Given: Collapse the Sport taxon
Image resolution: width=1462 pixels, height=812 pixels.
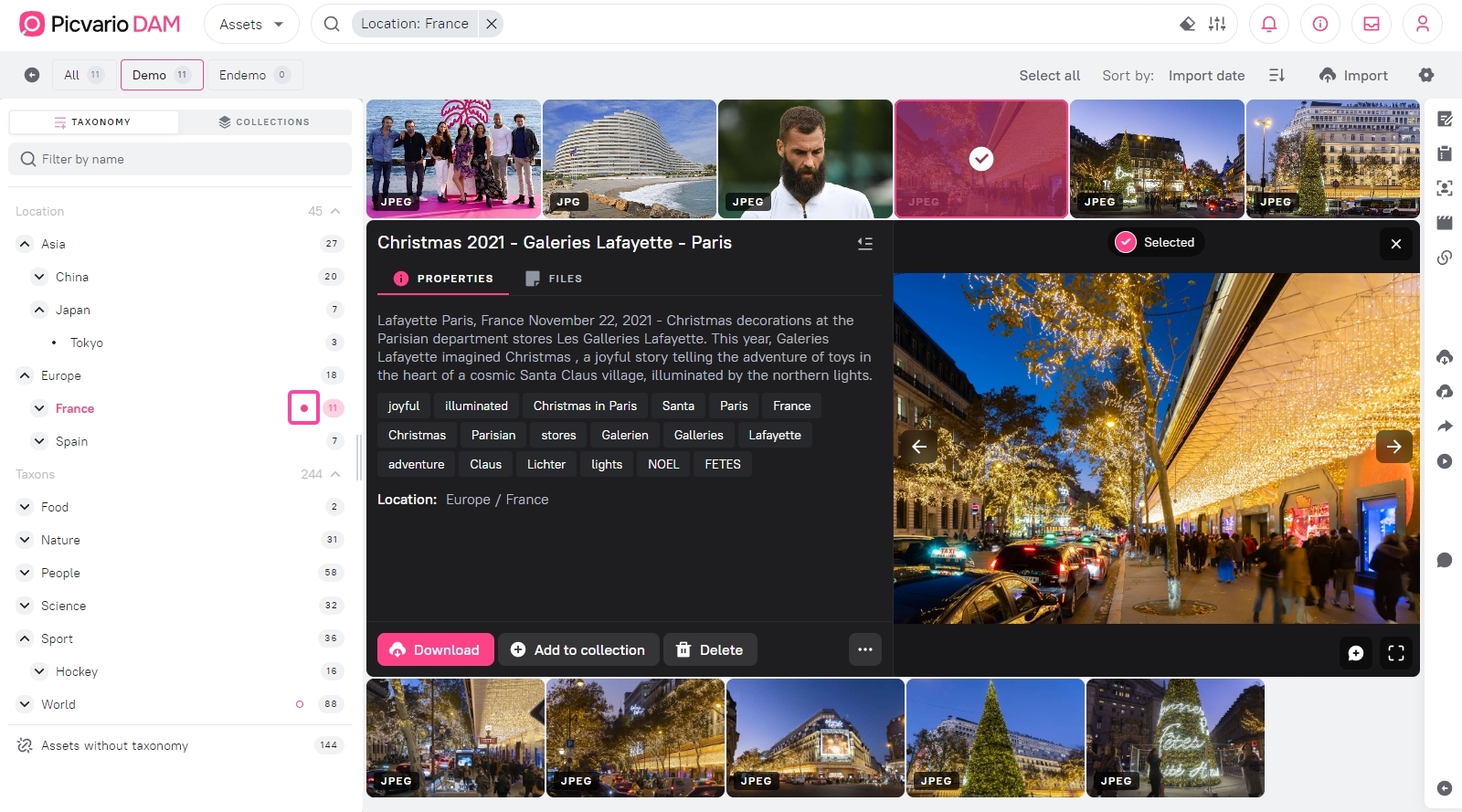Looking at the screenshot, I should click(25, 638).
